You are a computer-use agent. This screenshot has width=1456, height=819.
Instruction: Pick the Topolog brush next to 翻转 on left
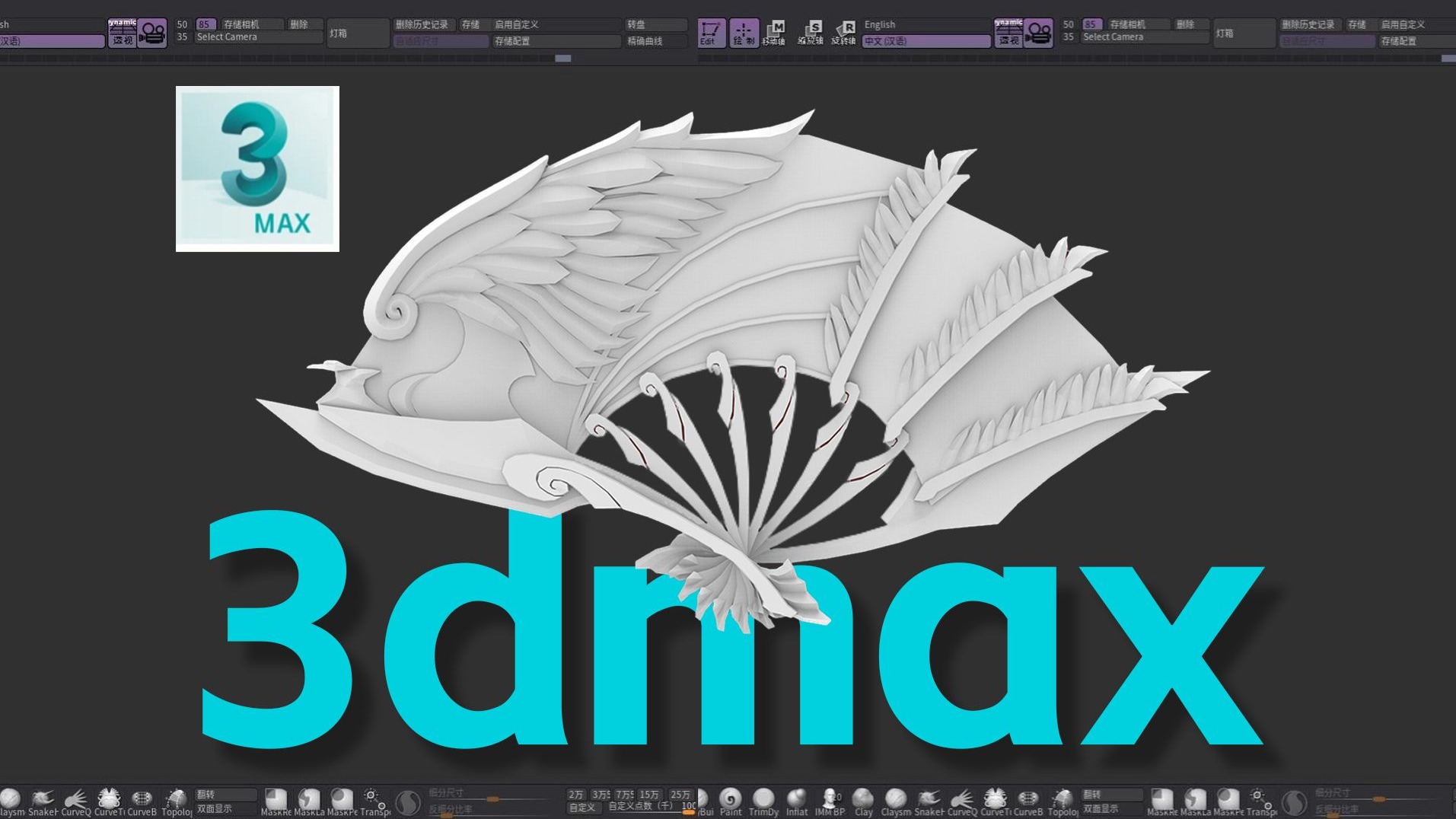pyautogui.click(x=176, y=802)
